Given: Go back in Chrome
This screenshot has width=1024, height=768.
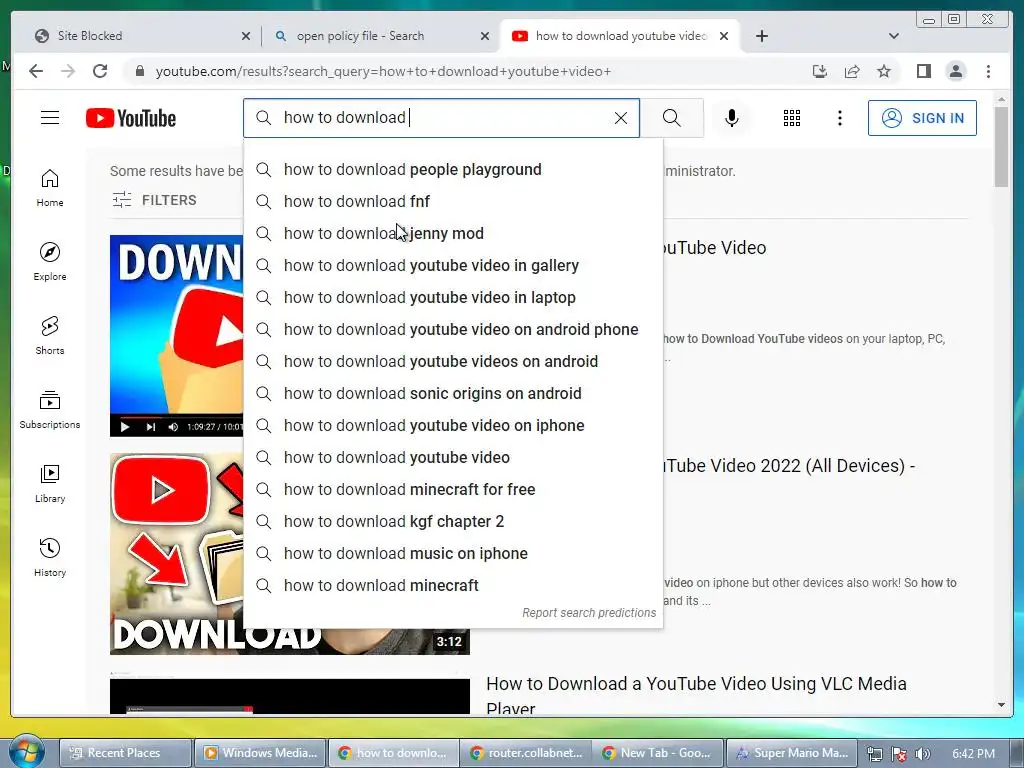Looking at the screenshot, I should [x=36, y=71].
